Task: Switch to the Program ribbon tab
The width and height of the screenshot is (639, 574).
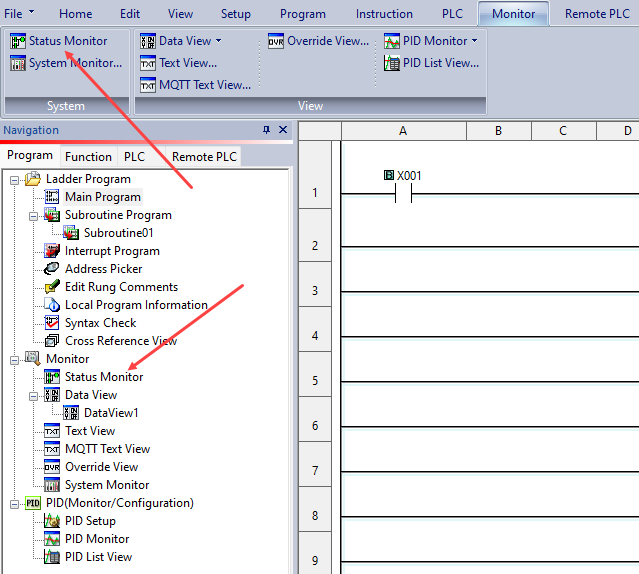Action: point(303,14)
